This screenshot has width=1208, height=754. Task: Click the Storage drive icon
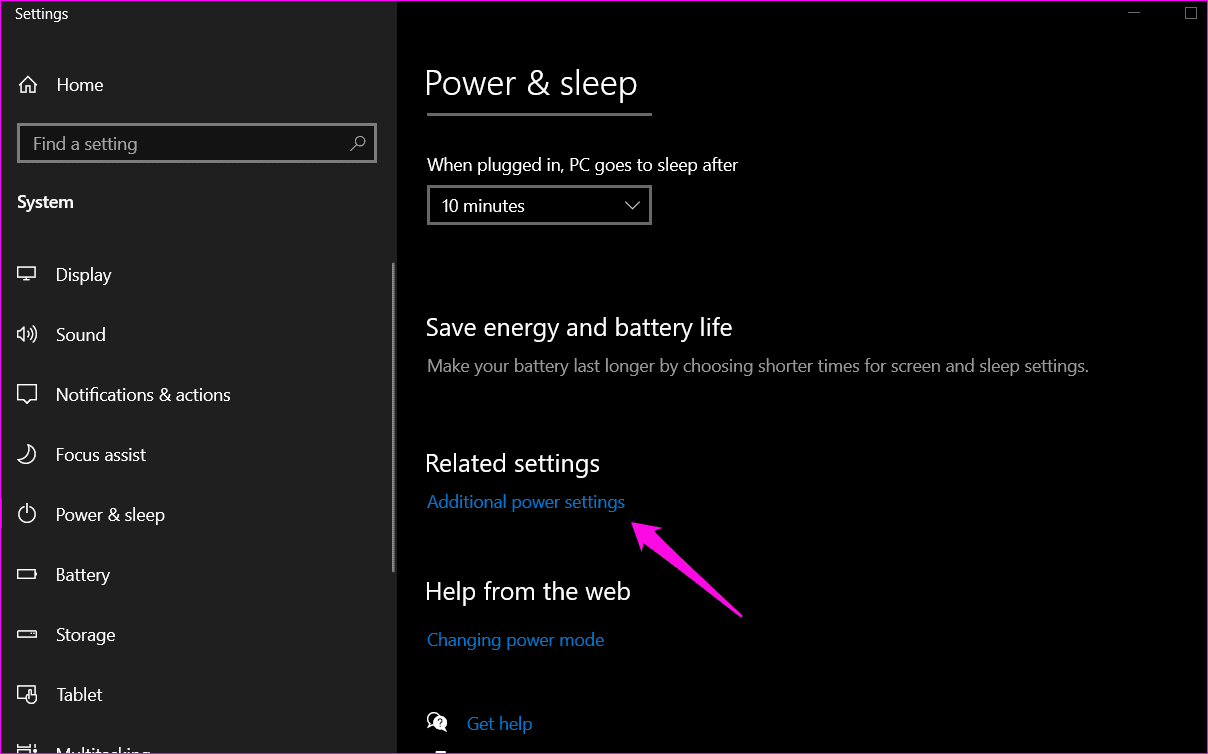27,635
